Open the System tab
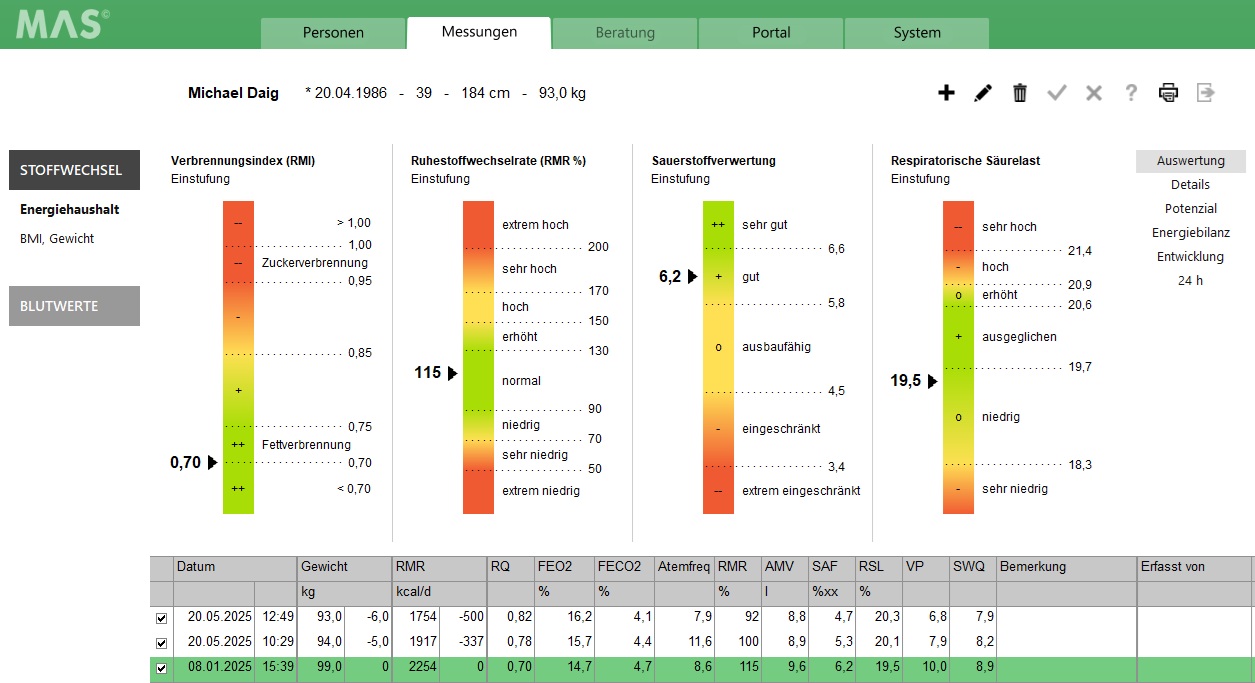This screenshot has width=1255, height=683. tap(916, 32)
